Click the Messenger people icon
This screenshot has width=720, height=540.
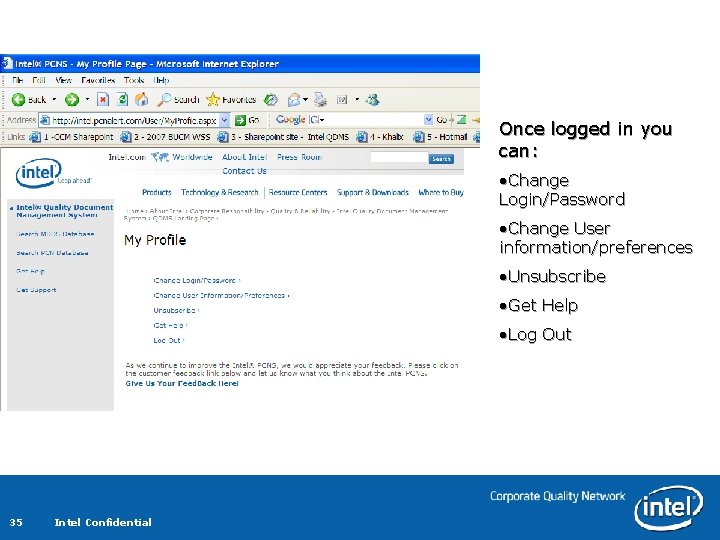(x=373, y=100)
